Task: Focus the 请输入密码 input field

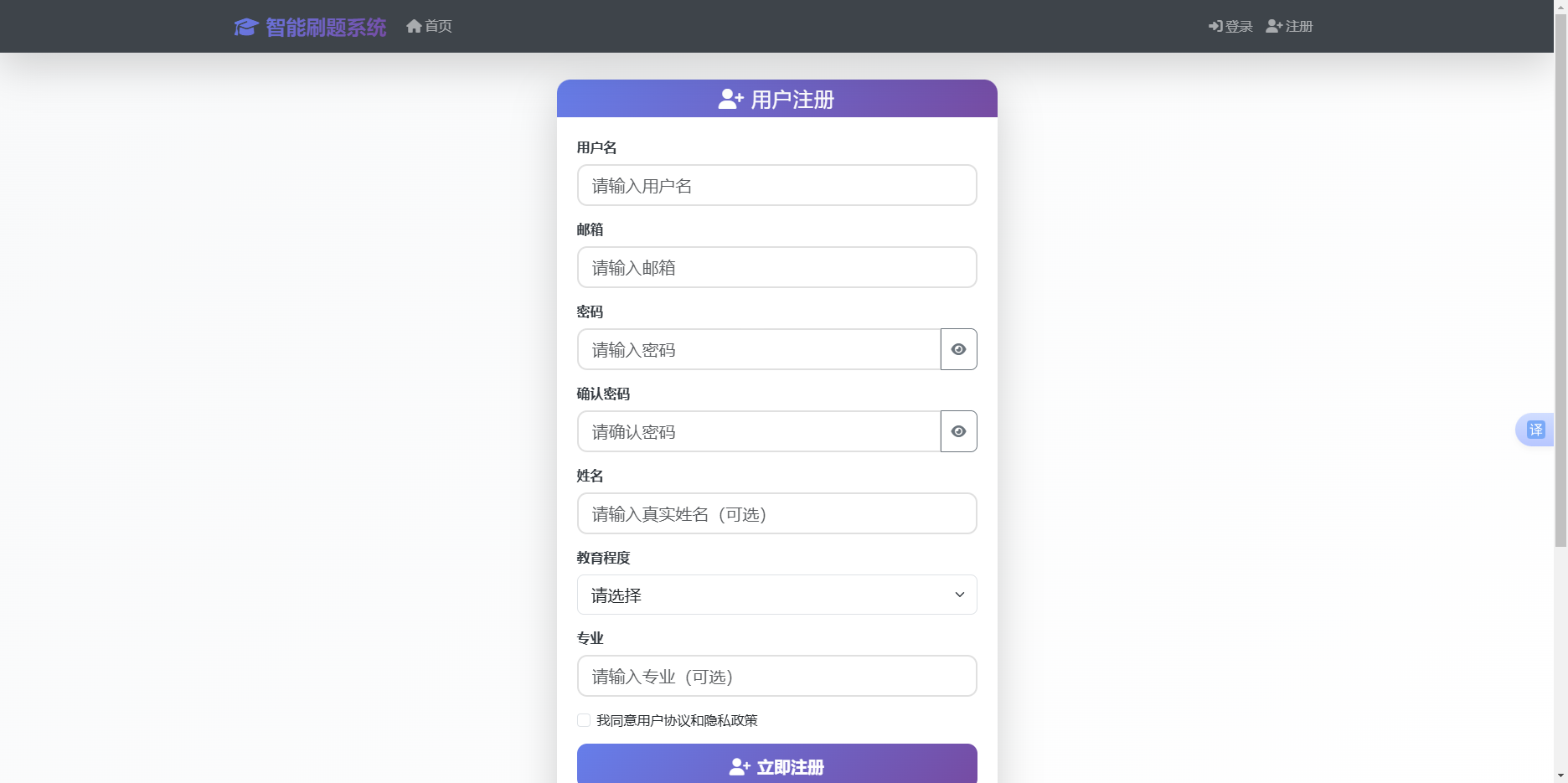Action: [759, 349]
